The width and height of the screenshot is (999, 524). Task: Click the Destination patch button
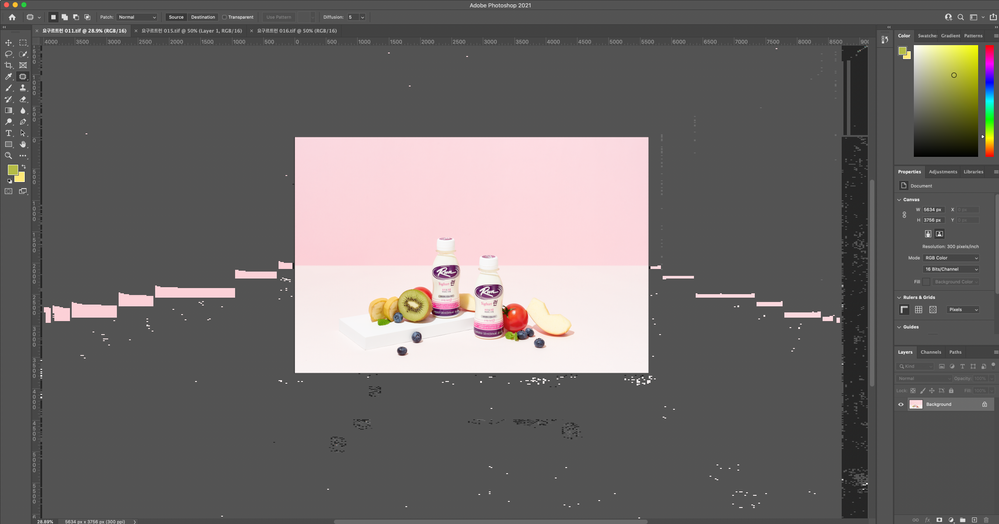tap(203, 17)
